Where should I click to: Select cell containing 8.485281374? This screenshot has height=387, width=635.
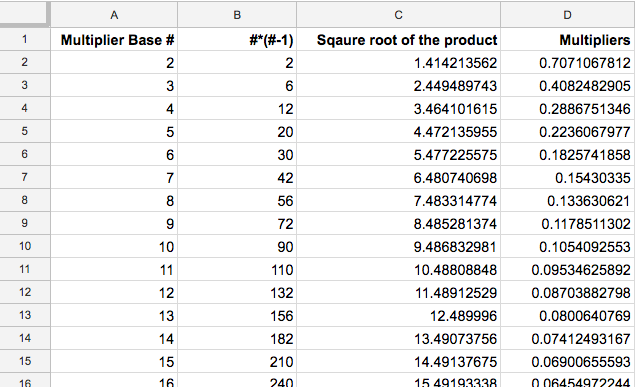tap(398, 223)
